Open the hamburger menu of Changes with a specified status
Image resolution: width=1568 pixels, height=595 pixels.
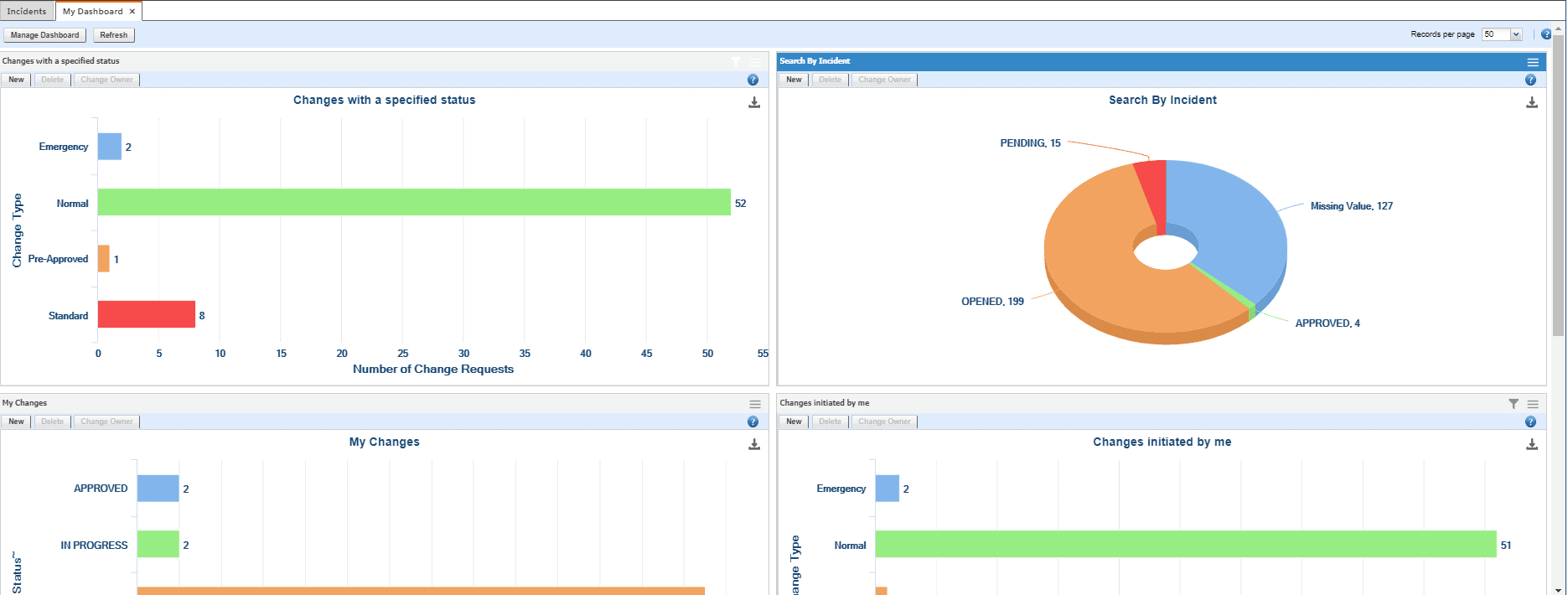point(755,62)
